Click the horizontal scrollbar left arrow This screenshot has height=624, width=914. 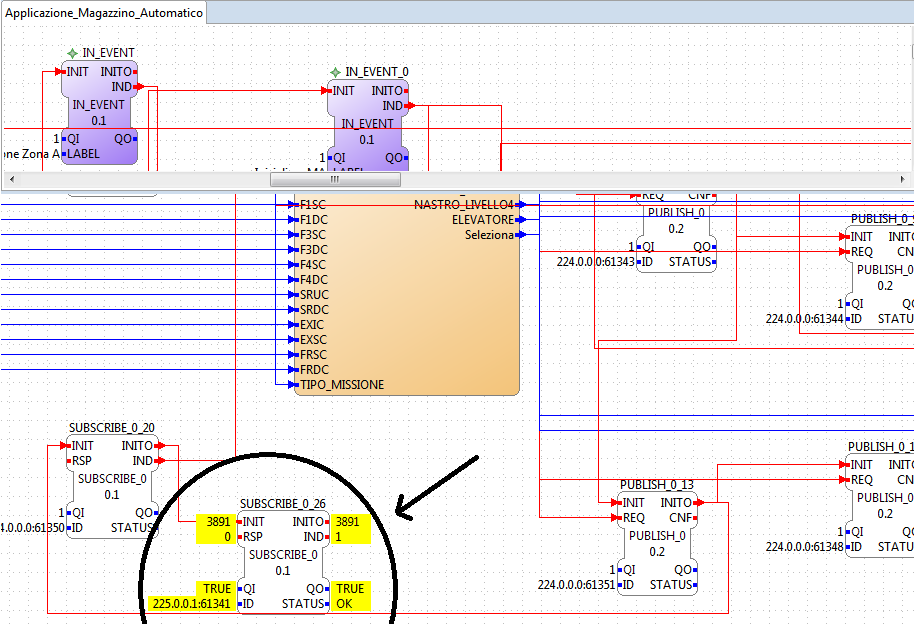pos(12,180)
